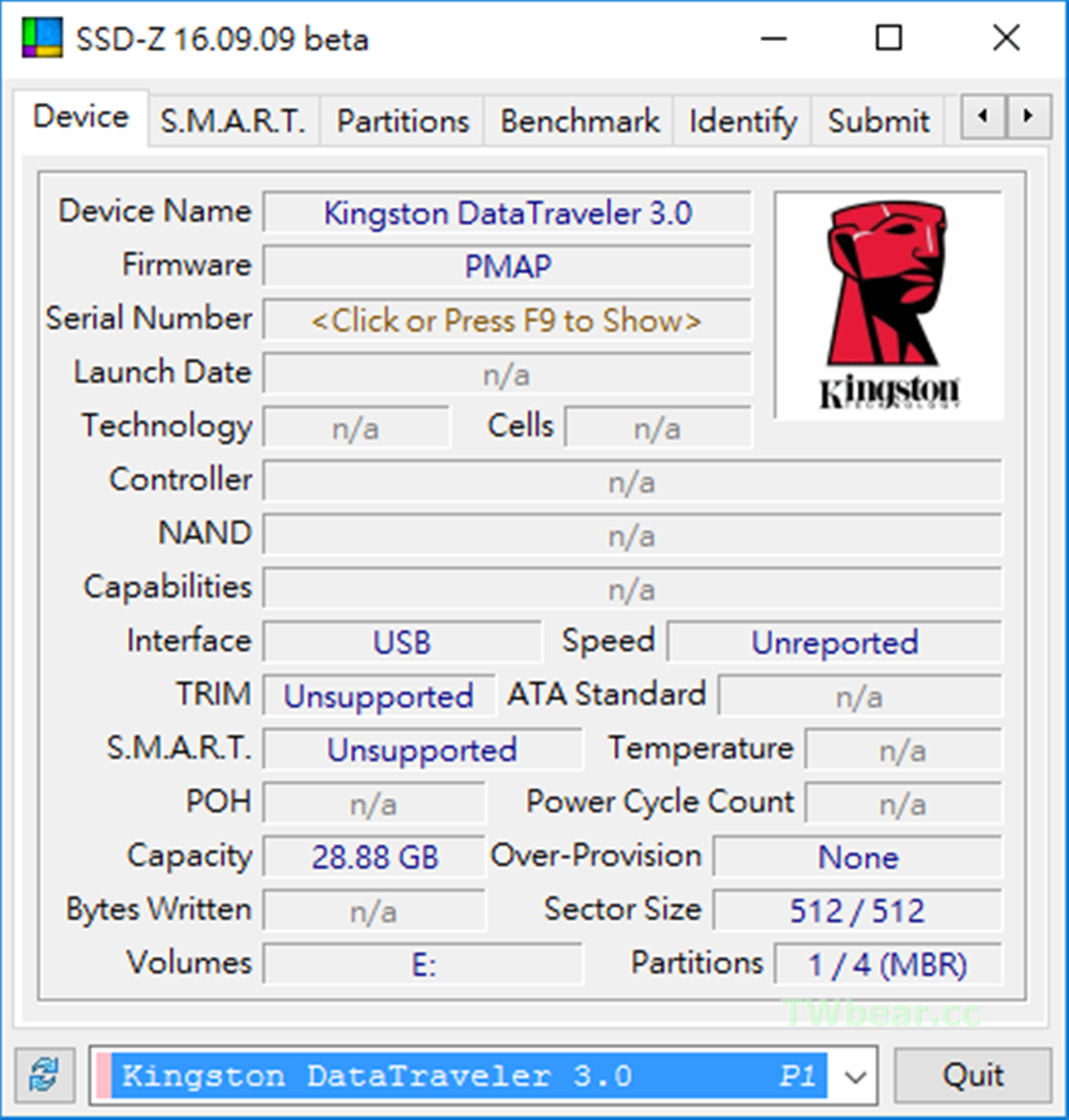1069x1120 pixels.
Task: Click the Serial Number label
Action: point(149,317)
